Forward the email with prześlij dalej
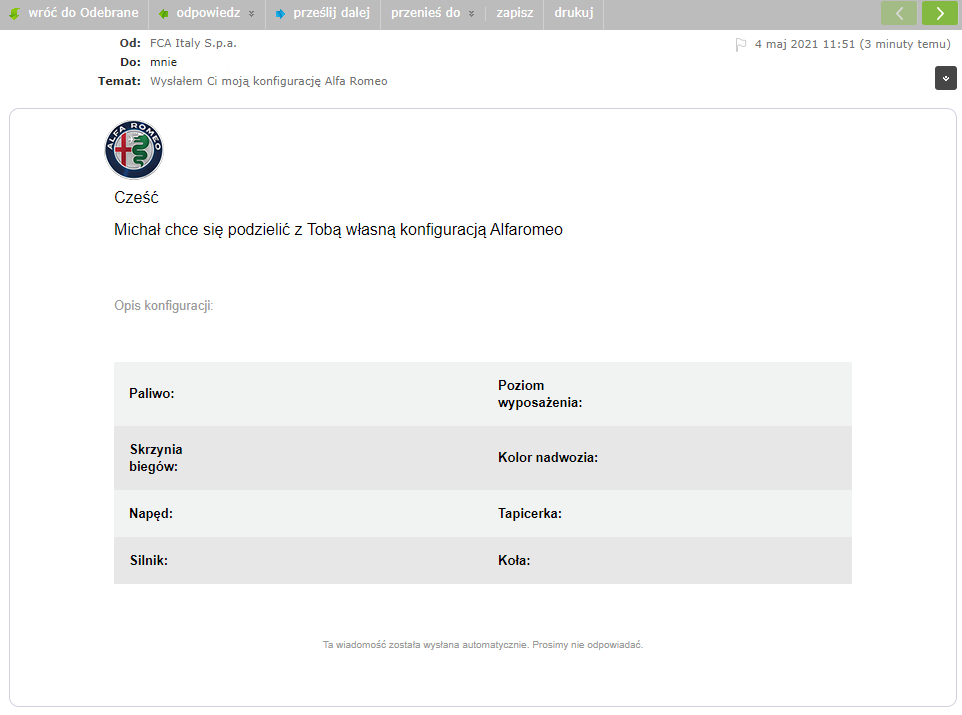 (331, 13)
